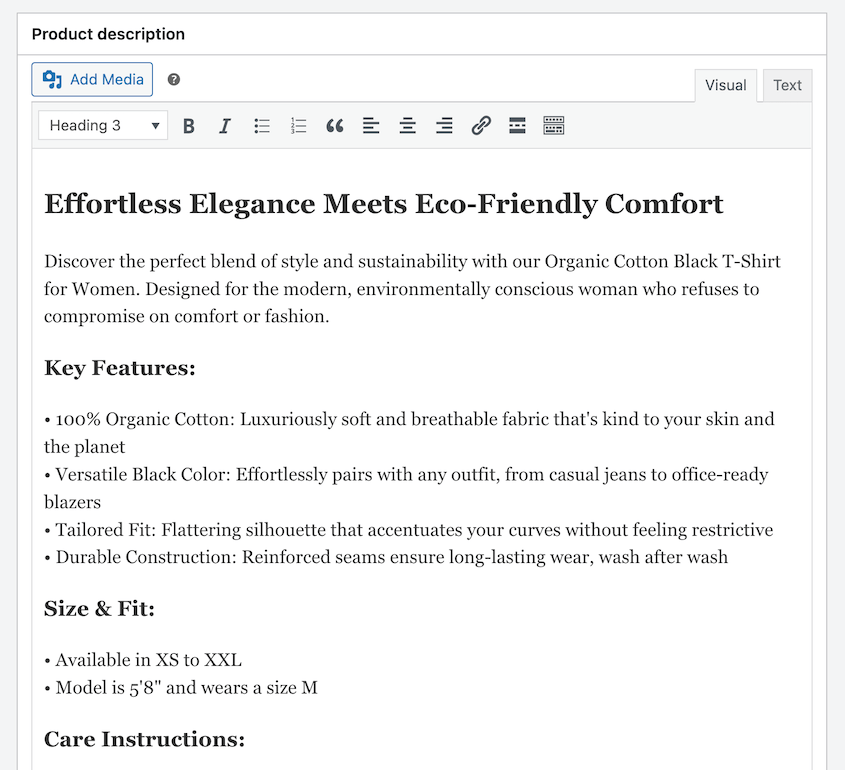Select the numbered list icon
Screen dimensions: 845x770
click(x=298, y=125)
